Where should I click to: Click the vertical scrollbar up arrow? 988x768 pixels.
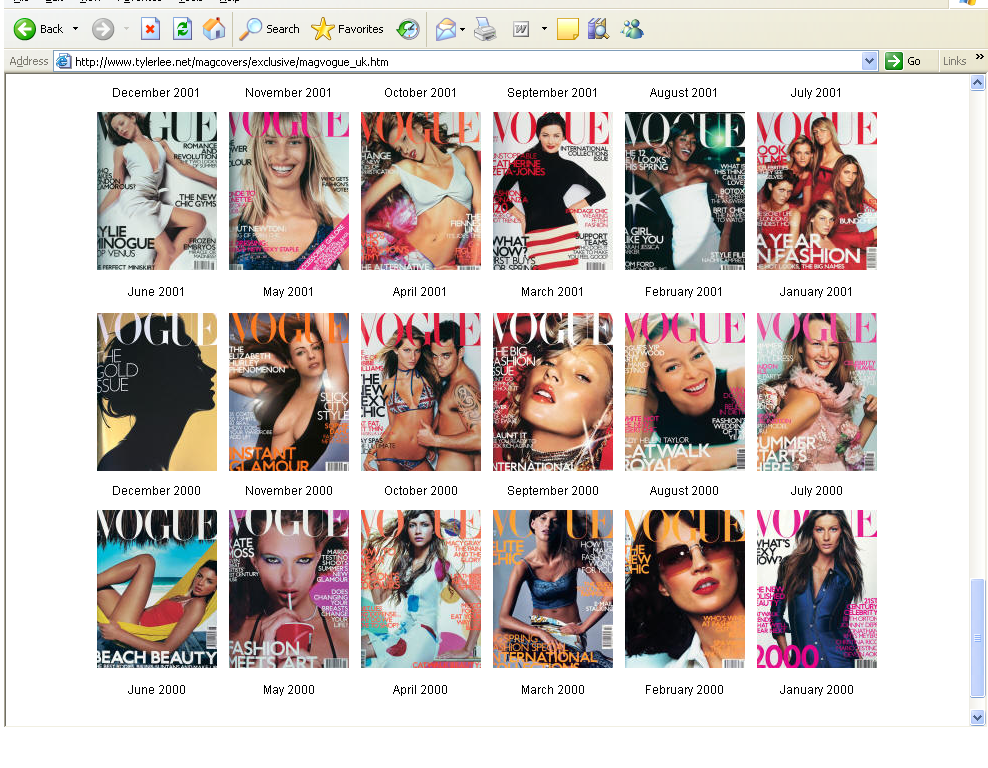click(x=977, y=83)
